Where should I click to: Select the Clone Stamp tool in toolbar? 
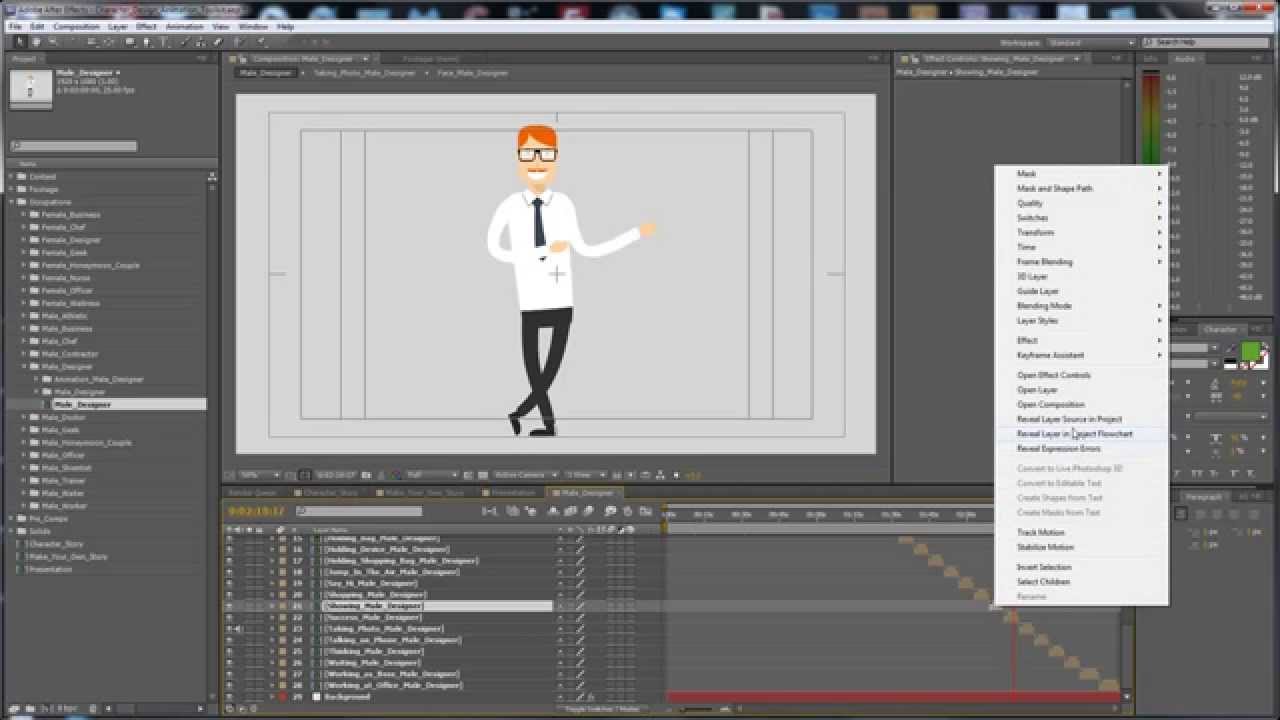click(200, 42)
